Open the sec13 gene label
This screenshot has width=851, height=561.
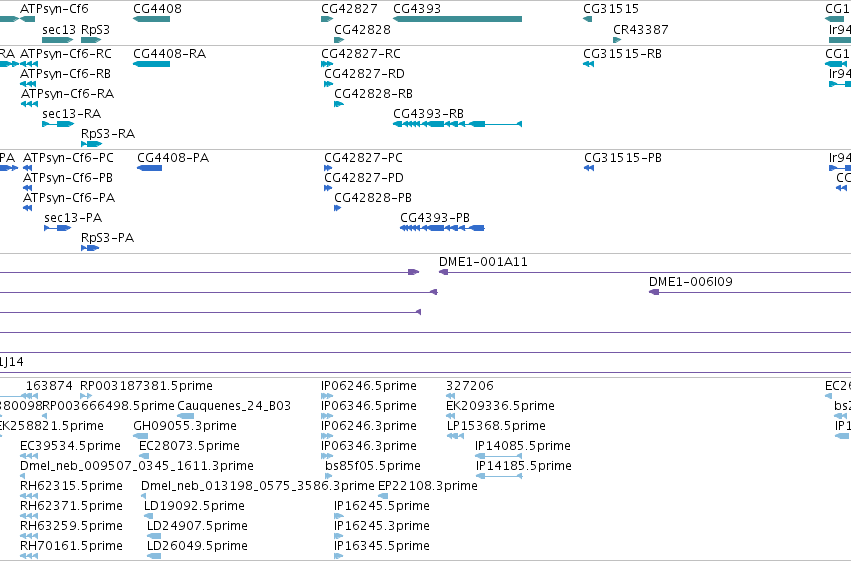pyautogui.click(x=59, y=29)
